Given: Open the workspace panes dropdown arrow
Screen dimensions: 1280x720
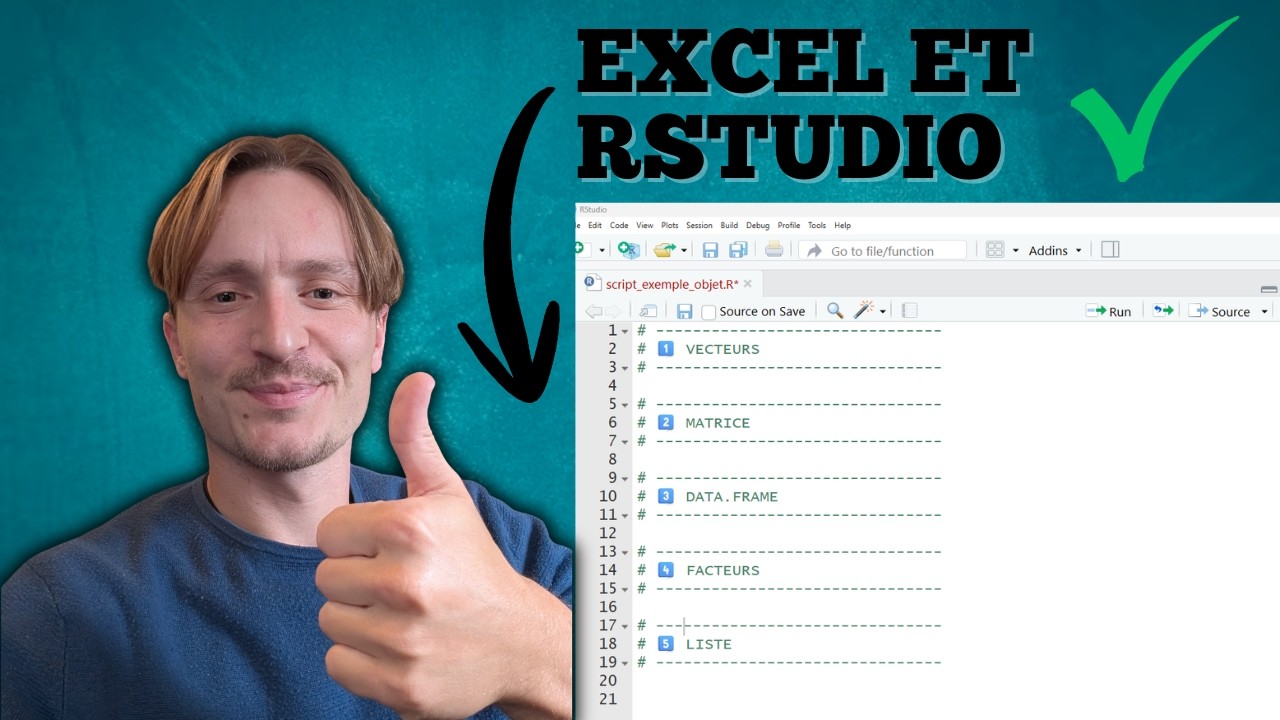Looking at the screenshot, I should 1015,251.
